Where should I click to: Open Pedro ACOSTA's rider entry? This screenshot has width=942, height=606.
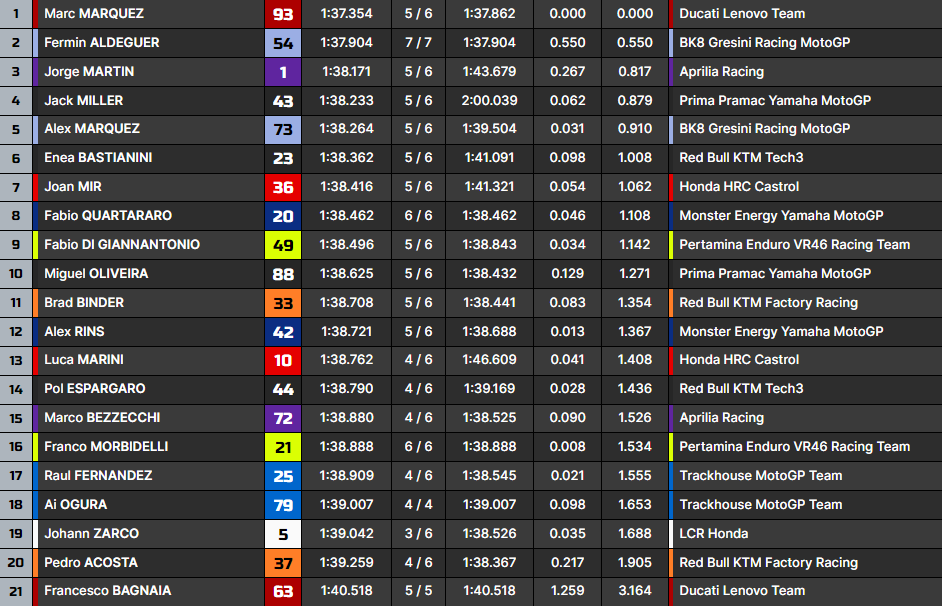click(x=91, y=563)
